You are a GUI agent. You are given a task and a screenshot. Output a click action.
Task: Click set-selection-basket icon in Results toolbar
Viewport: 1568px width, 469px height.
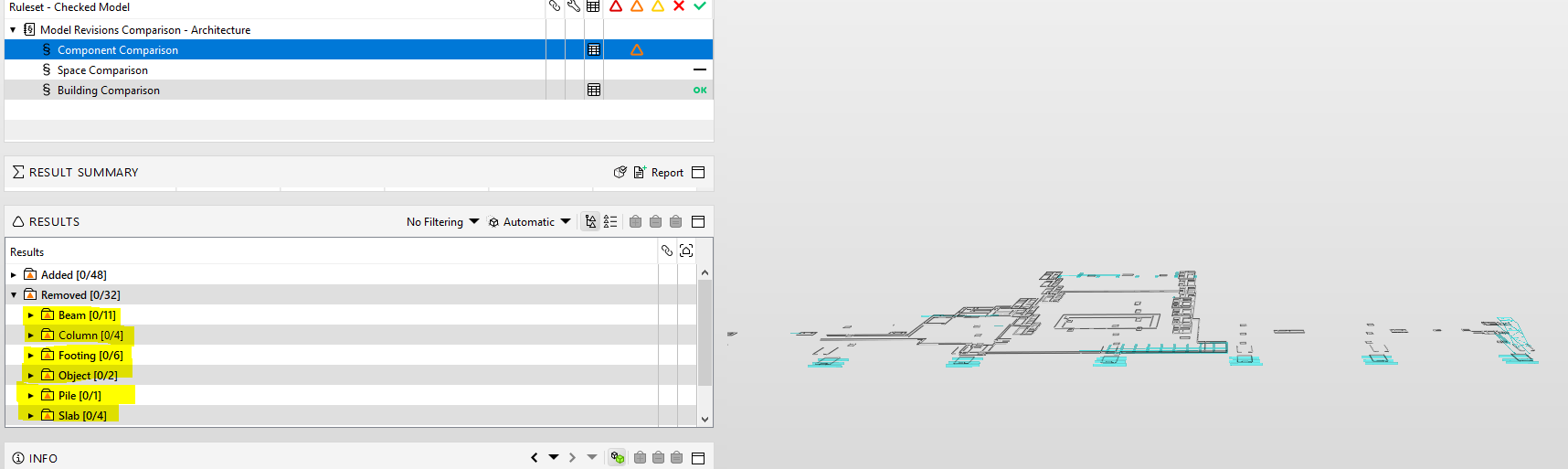pos(676,221)
